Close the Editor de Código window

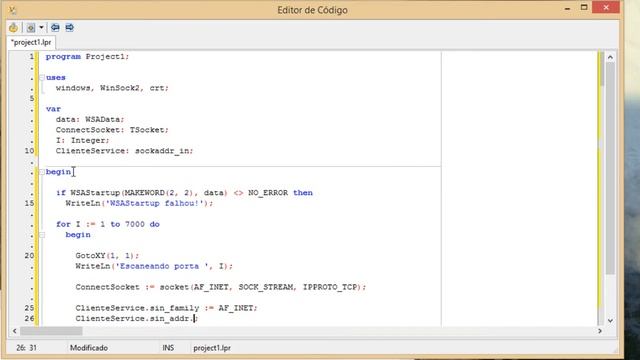(606, 7)
